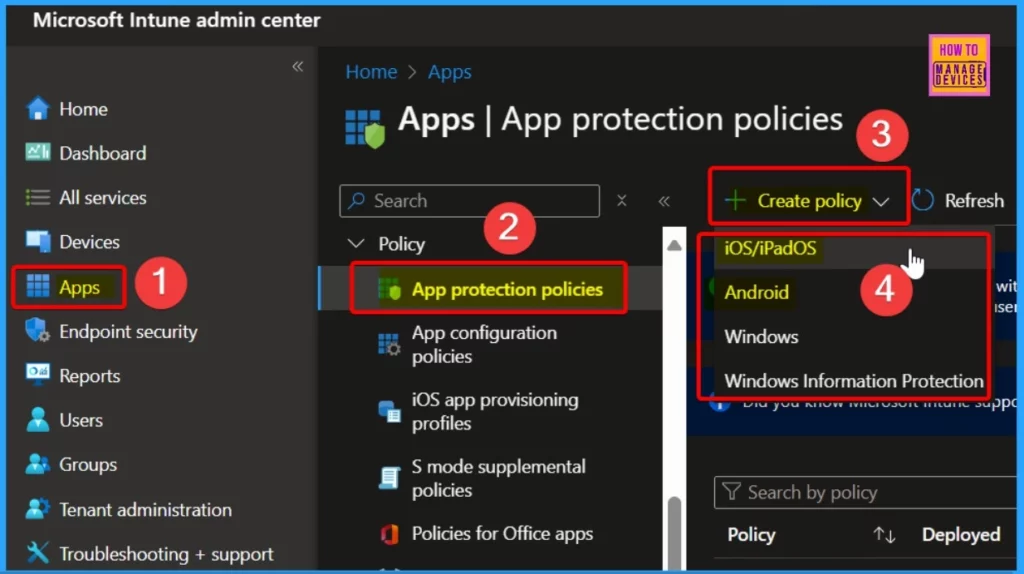Screen dimensions: 1024x574
Task: Open Users in the sidebar
Action: coord(81,420)
